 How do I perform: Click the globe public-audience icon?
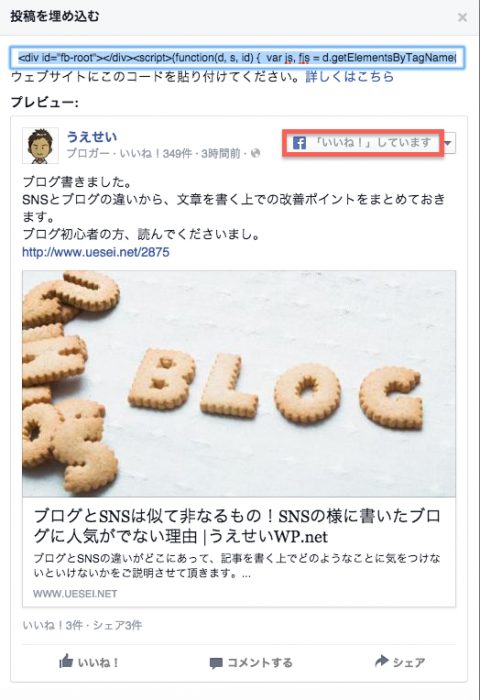[255, 154]
